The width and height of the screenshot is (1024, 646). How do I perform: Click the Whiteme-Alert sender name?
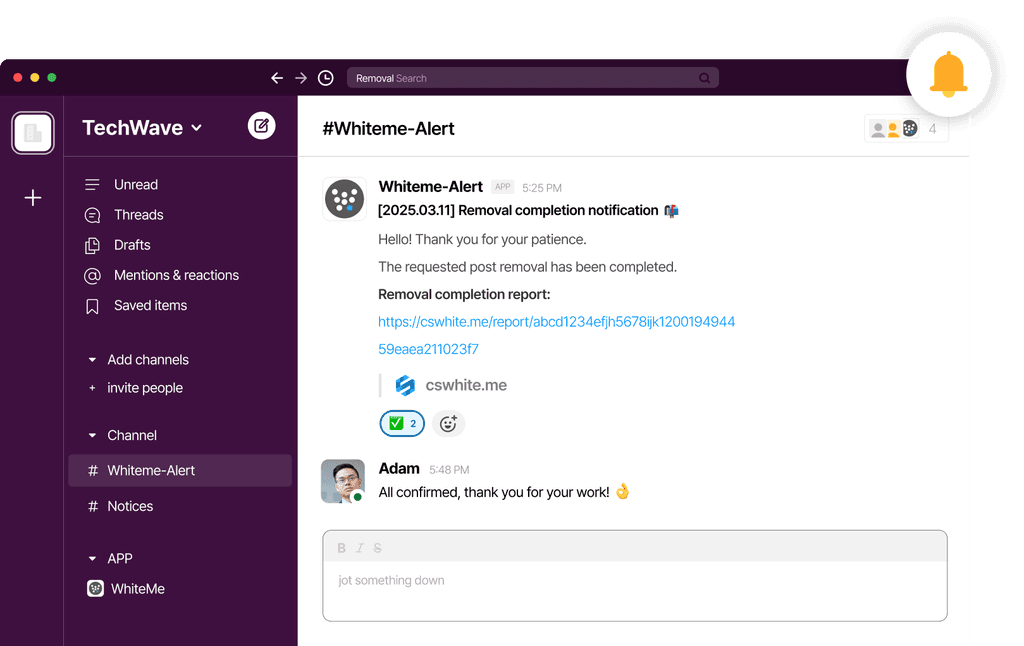click(x=430, y=187)
